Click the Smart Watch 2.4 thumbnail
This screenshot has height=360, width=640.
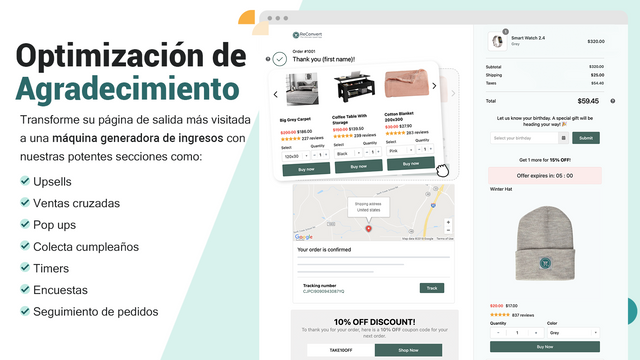click(497, 41)
